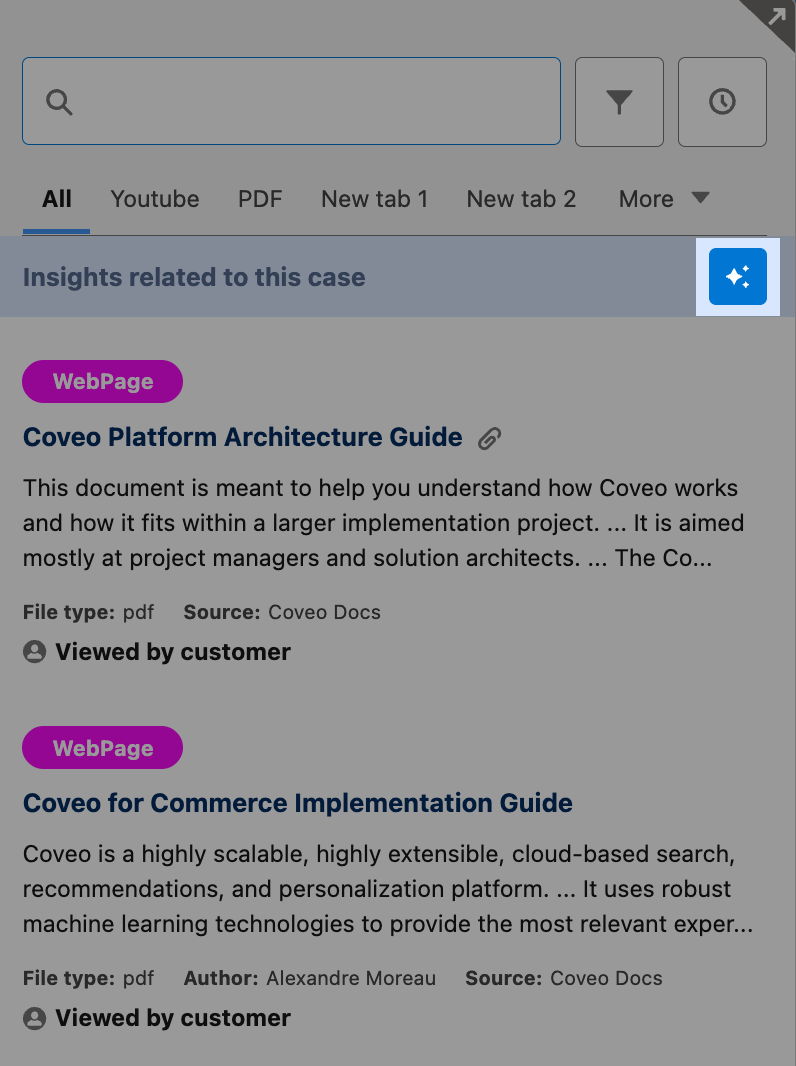This screenshot has width=796, height=1066.
Task: Click 'Alexandre Moreau' author value
Action: tap(351, 978)
